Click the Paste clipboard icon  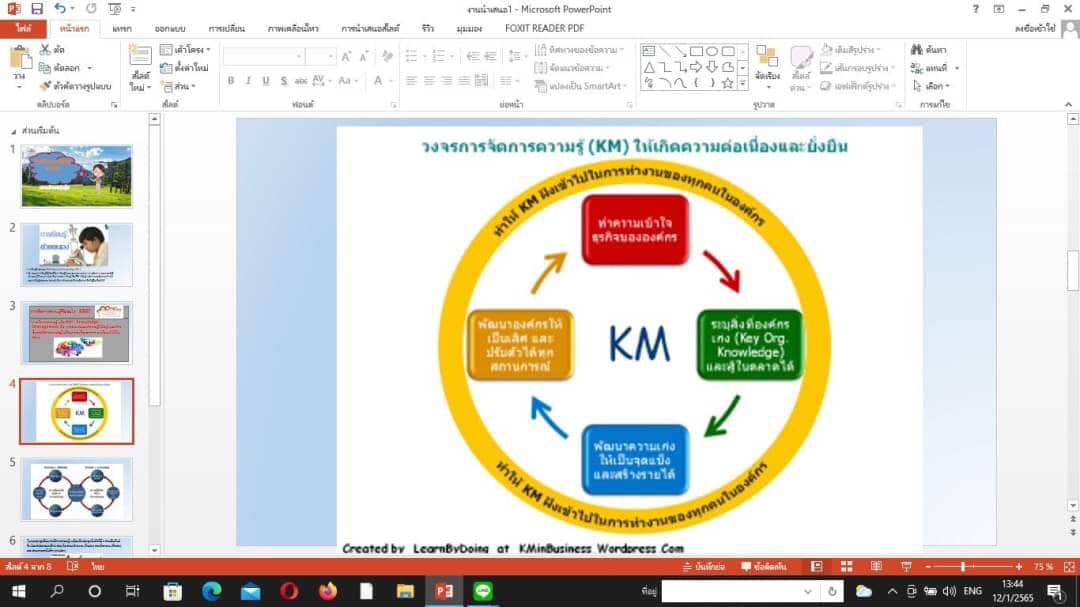[x=19, y=59]
